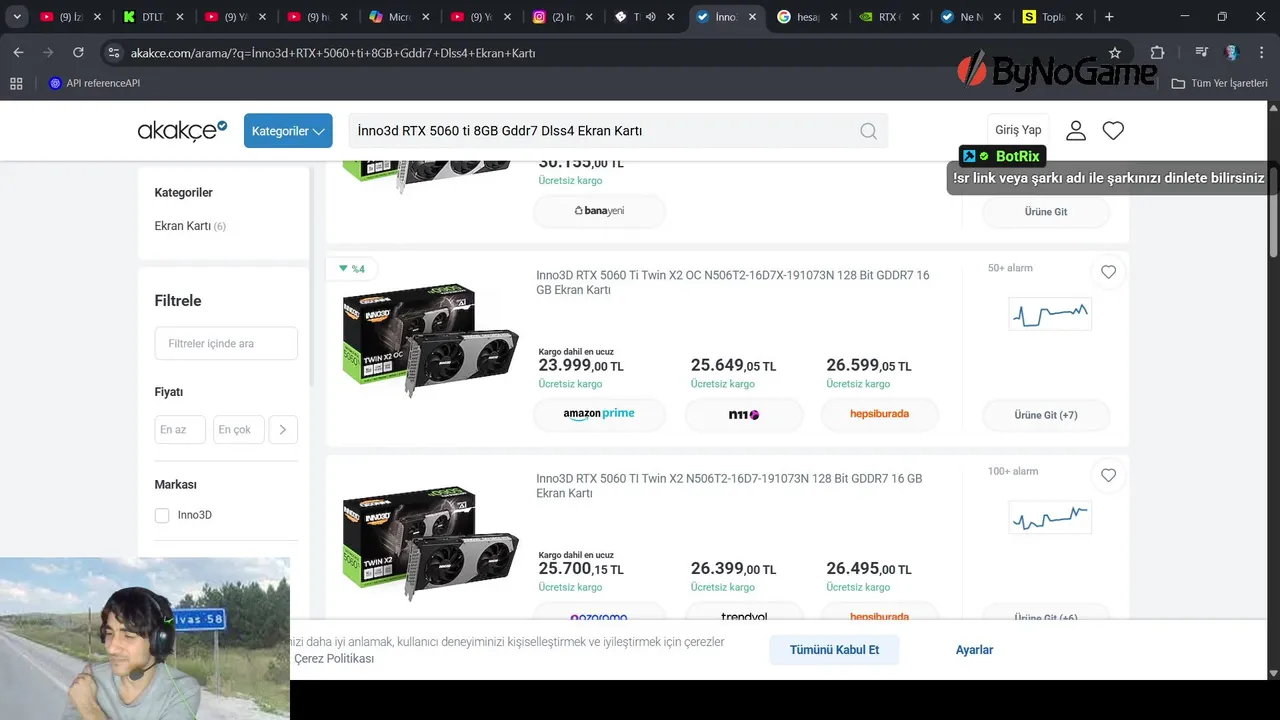
Task: Close the "hesap" Google tab
Action: click(835, 17)
